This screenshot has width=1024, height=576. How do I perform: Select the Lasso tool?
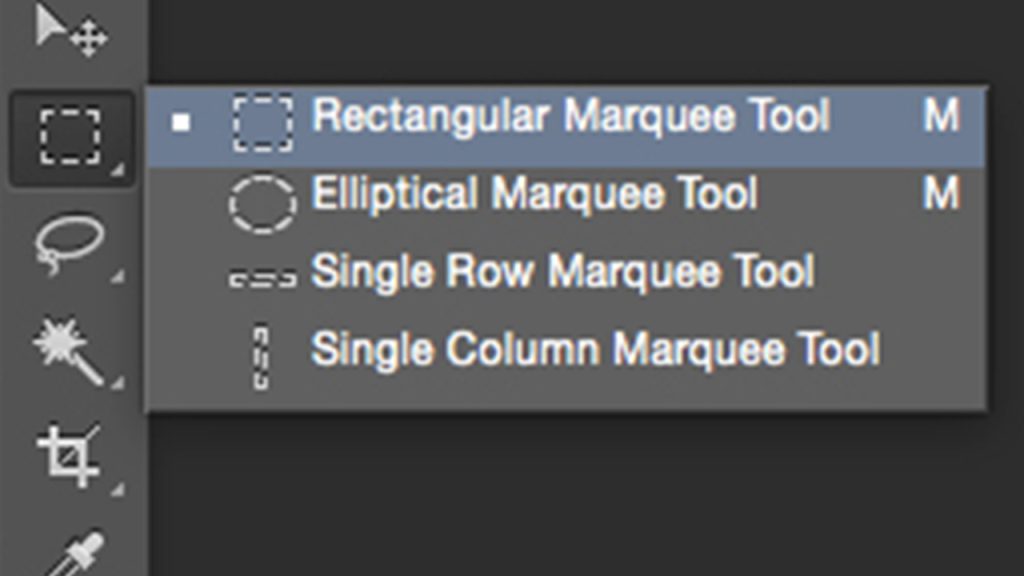69,243
